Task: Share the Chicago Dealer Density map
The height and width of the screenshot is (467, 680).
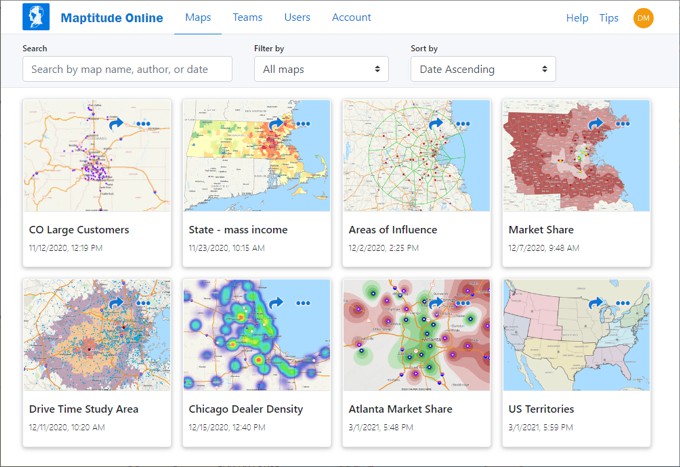Action: click(276, 303)
